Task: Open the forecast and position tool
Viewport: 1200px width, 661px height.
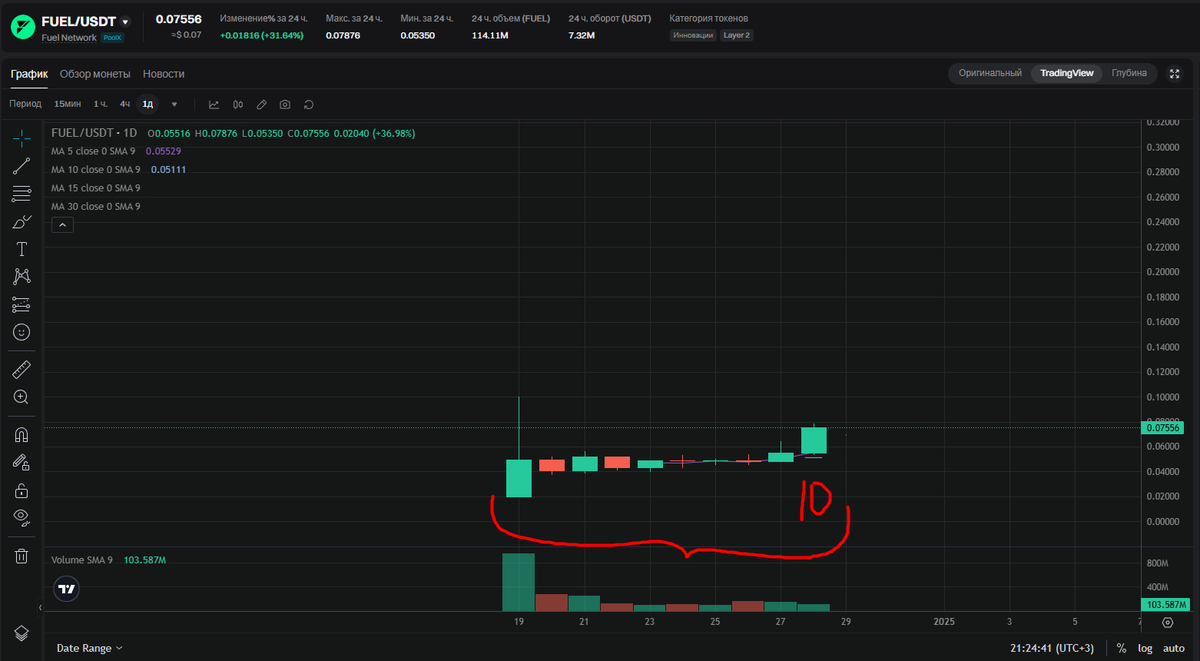Action: pos(21,304)
